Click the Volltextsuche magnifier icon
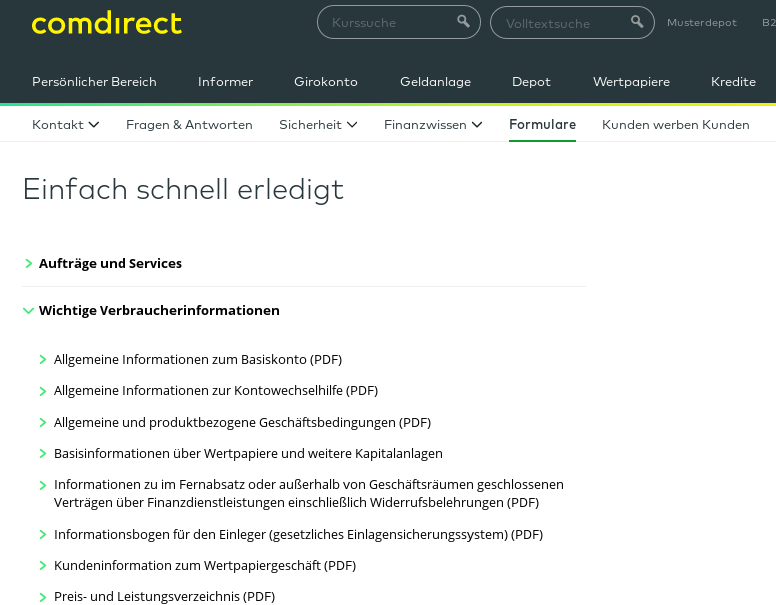 click(637, 22)
